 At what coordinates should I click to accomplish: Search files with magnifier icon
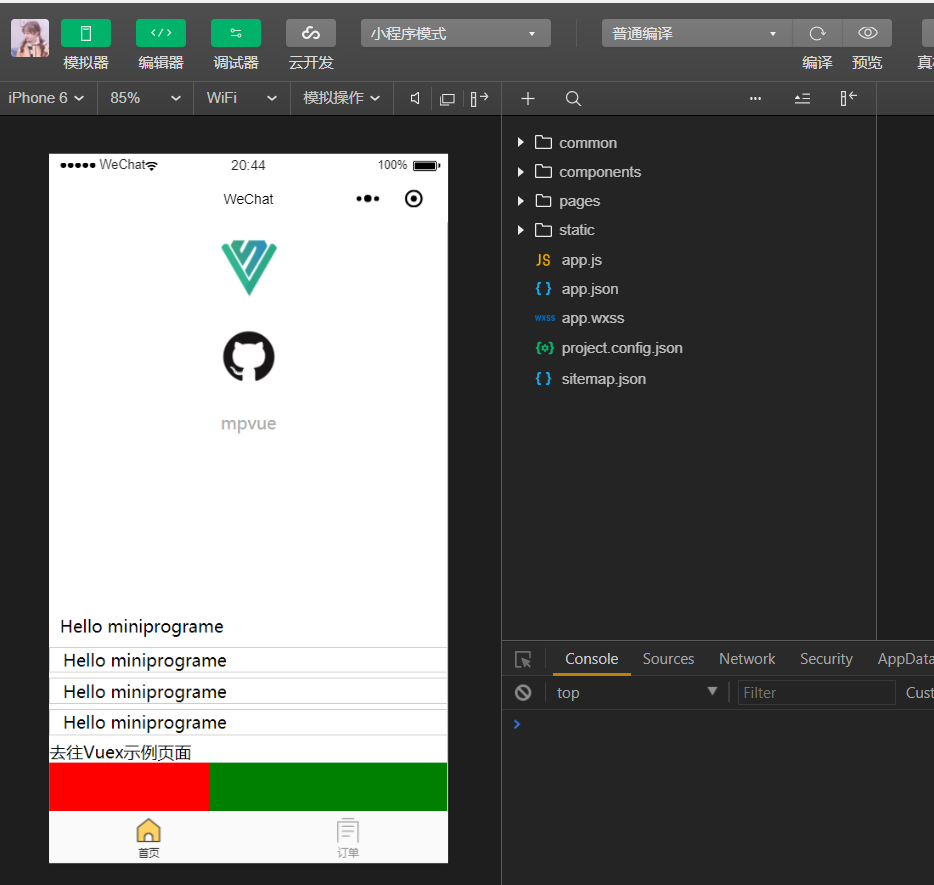[x=573, y=99]
